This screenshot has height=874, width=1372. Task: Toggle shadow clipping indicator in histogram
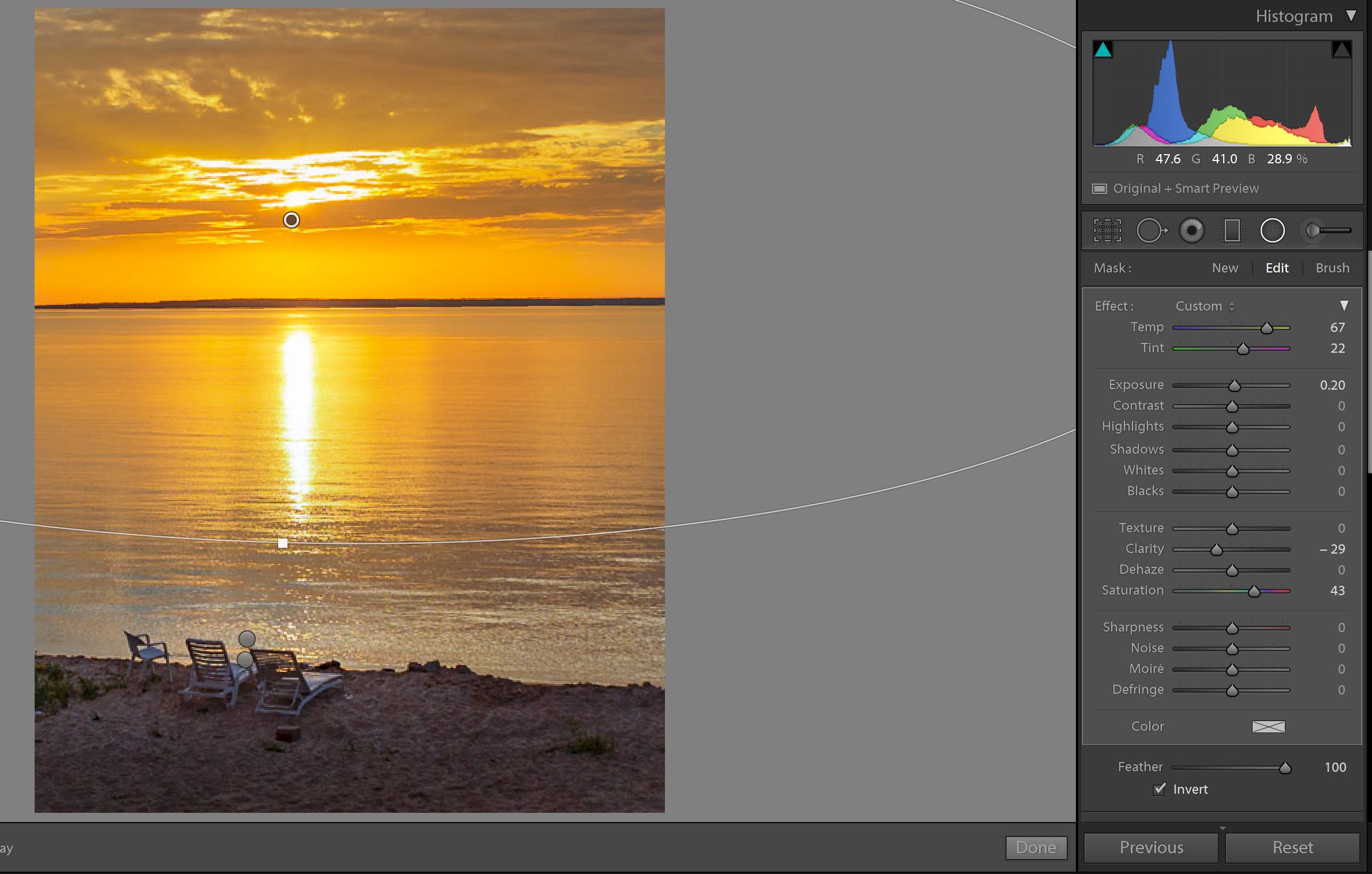tap(1103, 50)
